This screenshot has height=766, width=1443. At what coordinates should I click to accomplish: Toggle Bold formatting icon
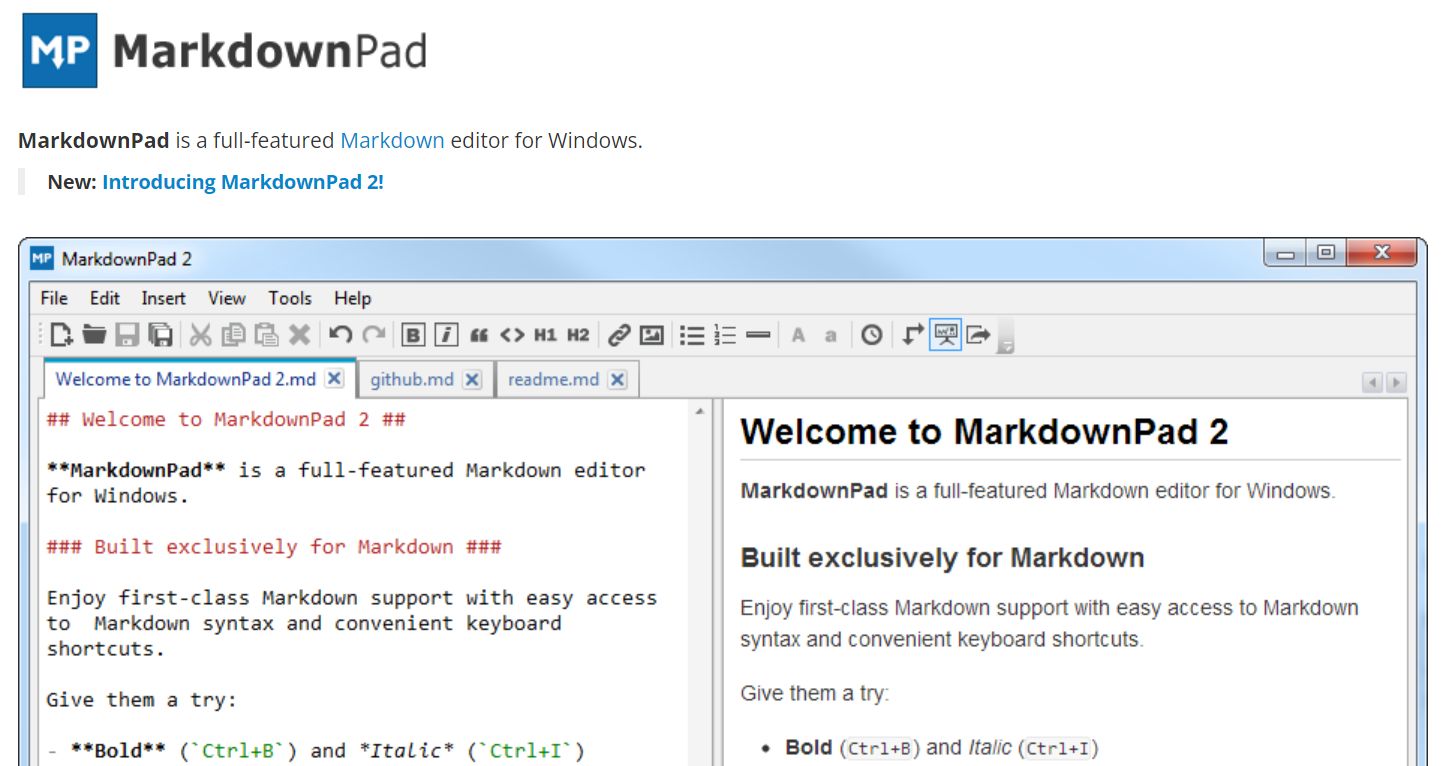(414, 335)
